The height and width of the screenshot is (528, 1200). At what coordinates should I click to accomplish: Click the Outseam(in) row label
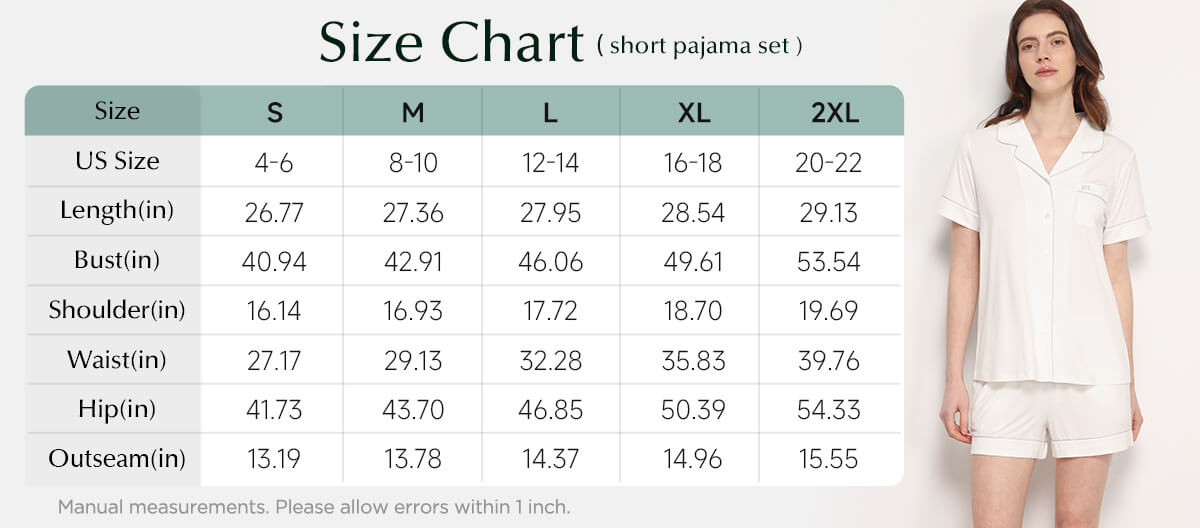(117, 459)
